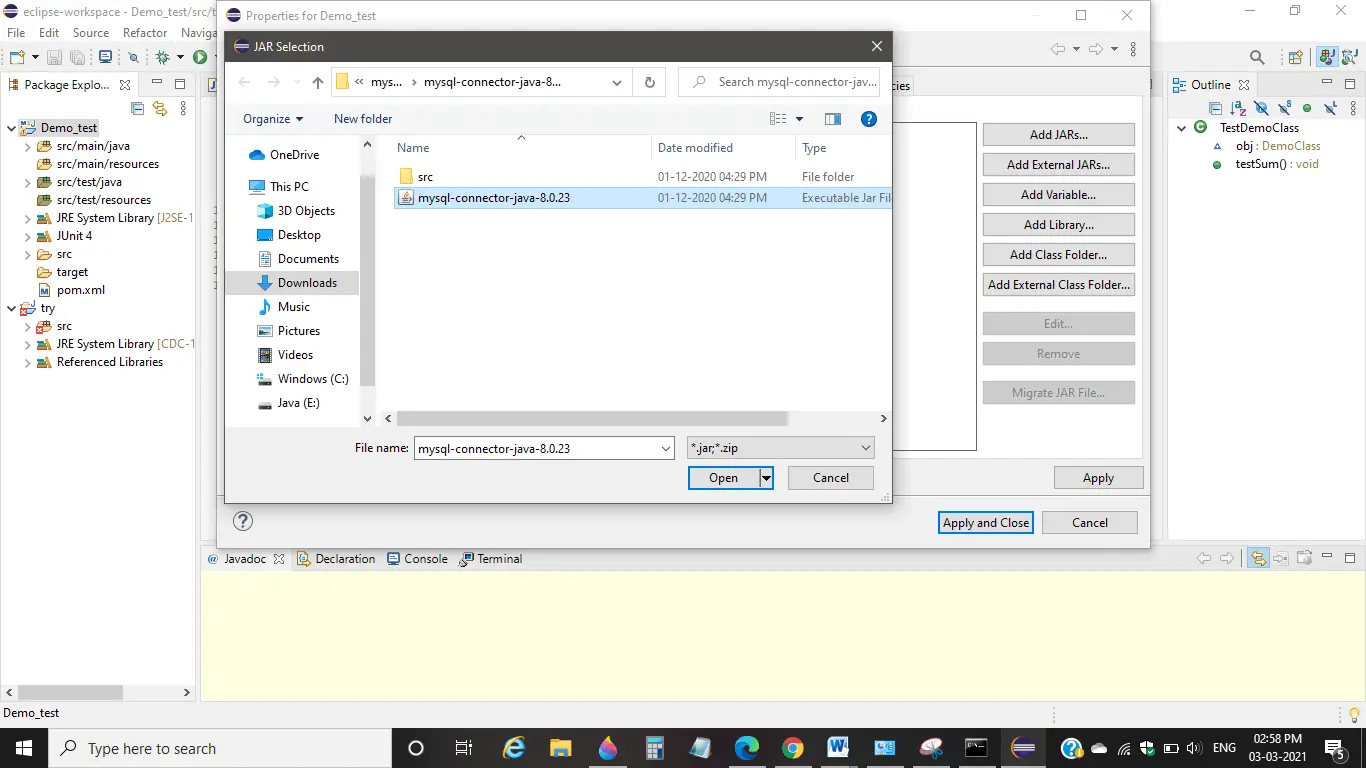Open Package Explorer view menu (three dots)
This screenshot has width=1366, height=768.
(182, 108)
